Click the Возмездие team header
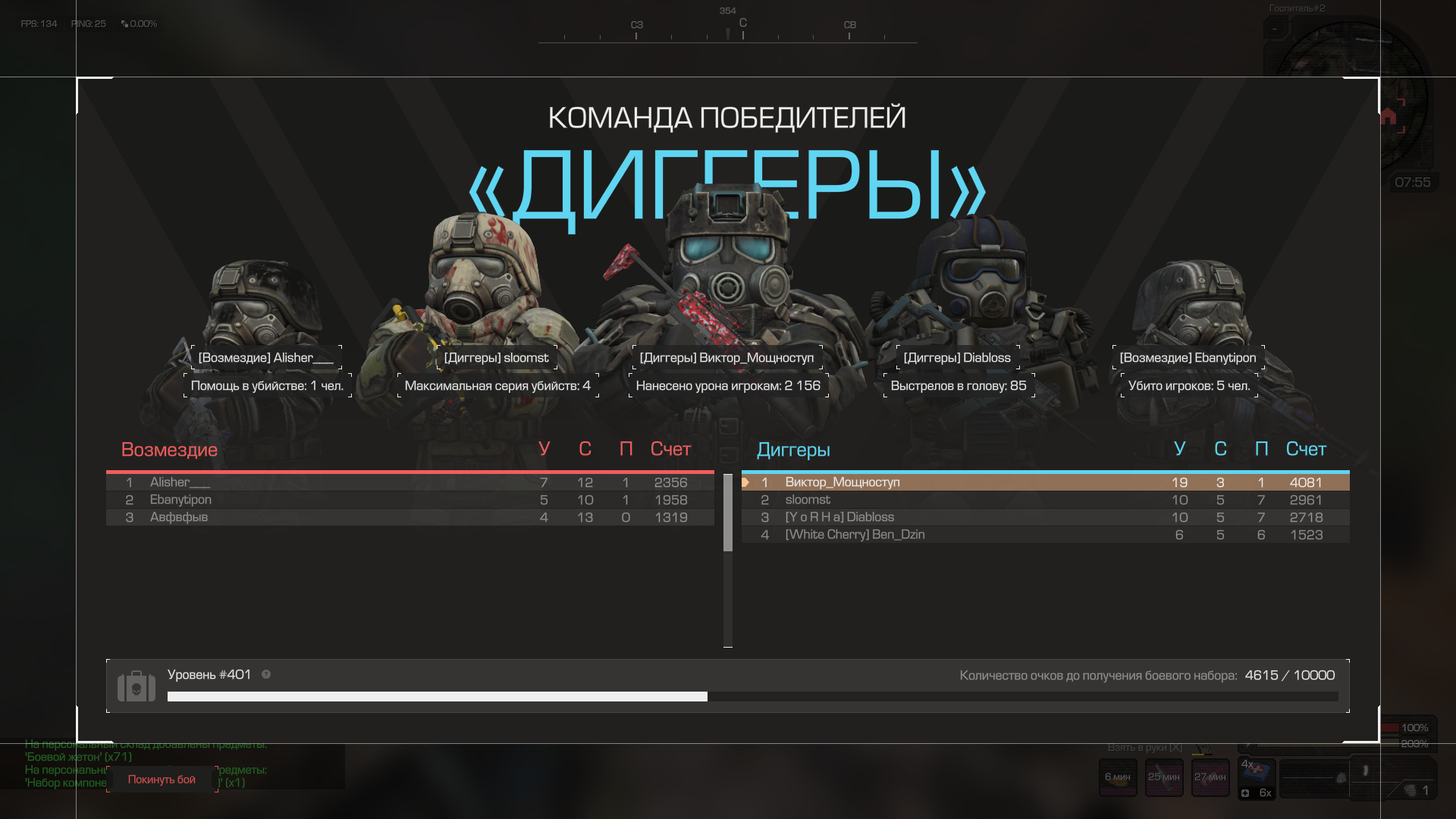 (x=169, y=450)
